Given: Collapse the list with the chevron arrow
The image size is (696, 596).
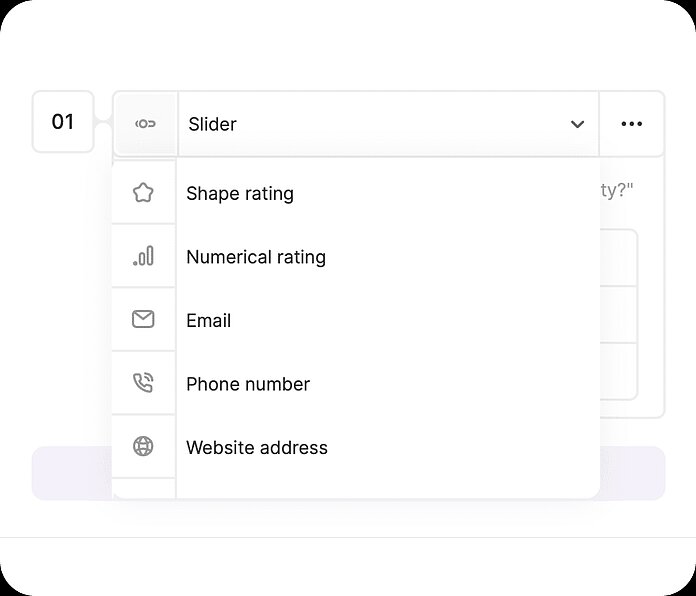Looking at the screenshot, I should 577,125.
